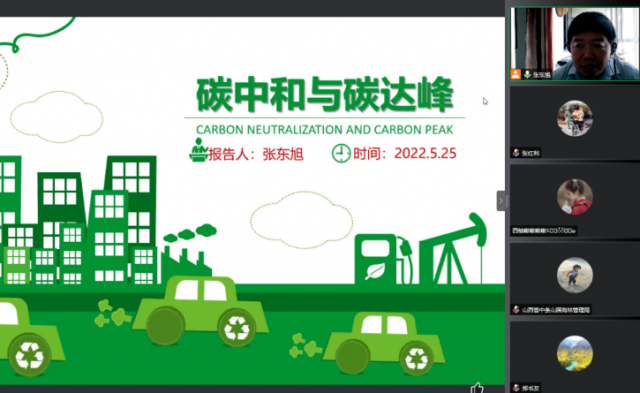Click 张红利's muted microphone icon
This screenshot has height=393, width=640.
(516, 153)
